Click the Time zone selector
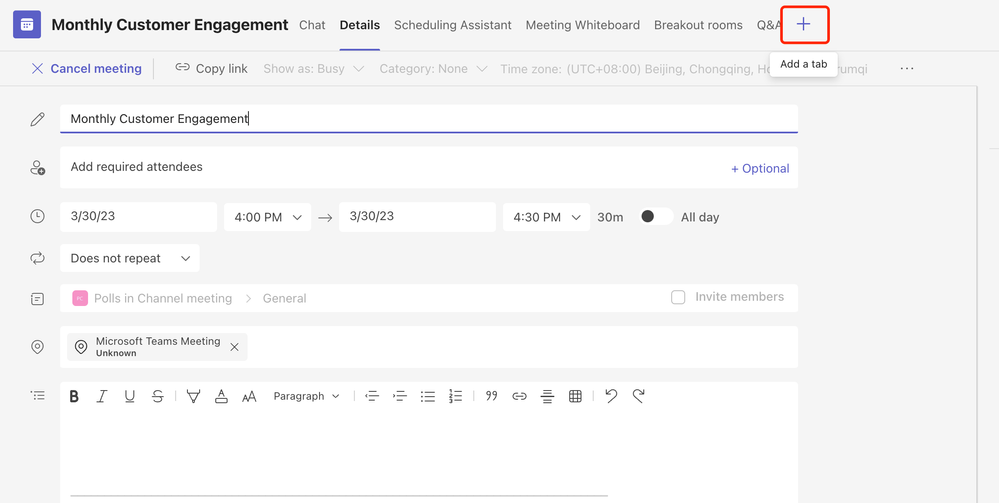Viewport: 999px width, 503px height. 683,68
